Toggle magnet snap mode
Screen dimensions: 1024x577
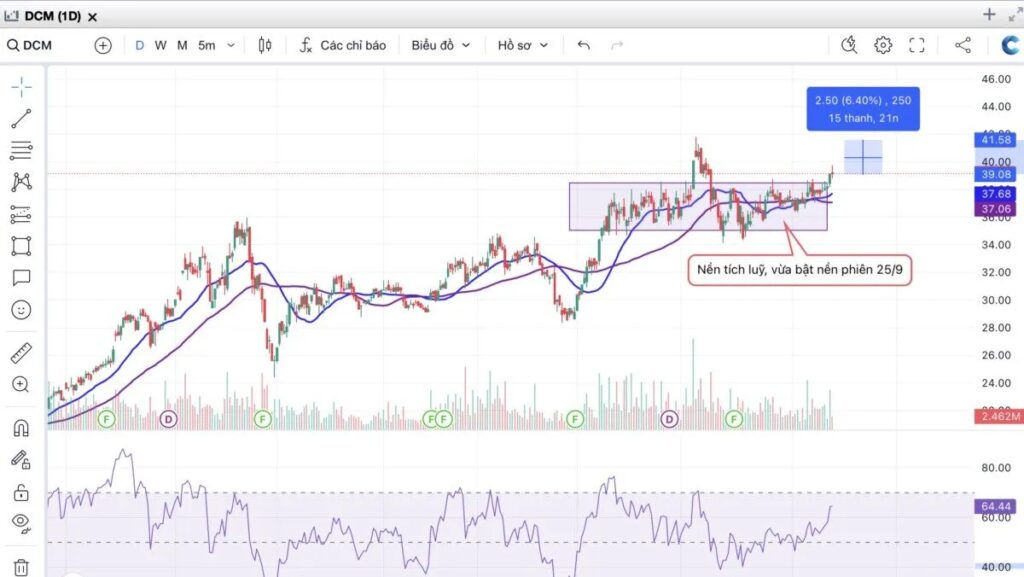(x=21, y=428)
